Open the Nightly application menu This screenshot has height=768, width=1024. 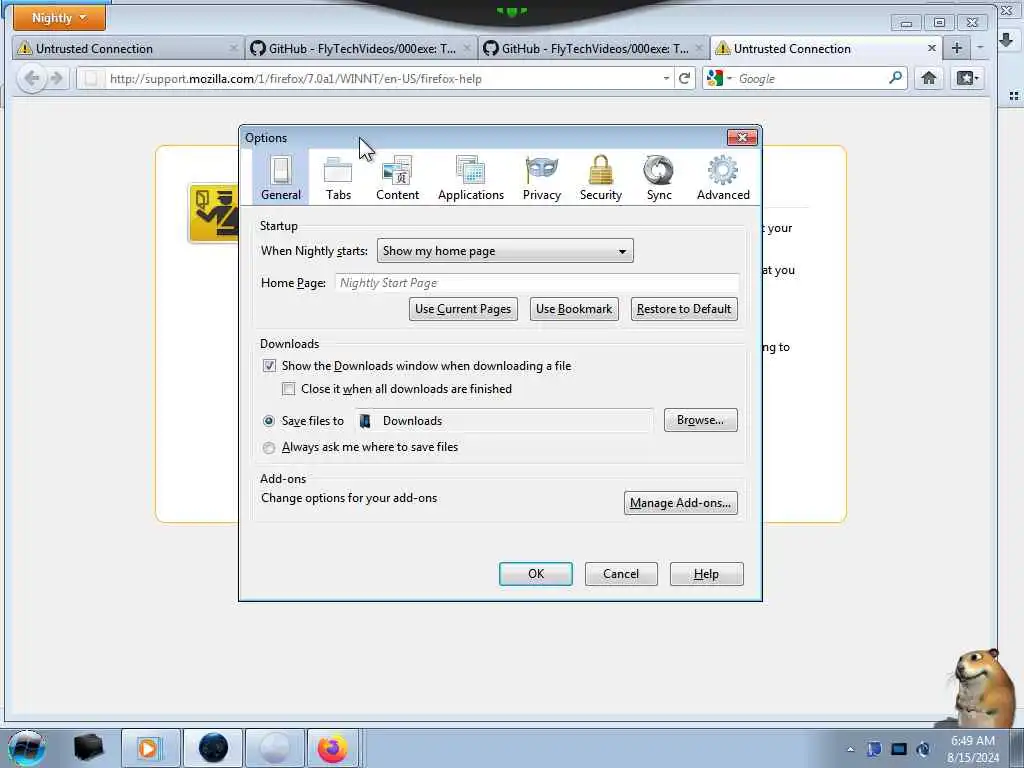coord(59,18)
